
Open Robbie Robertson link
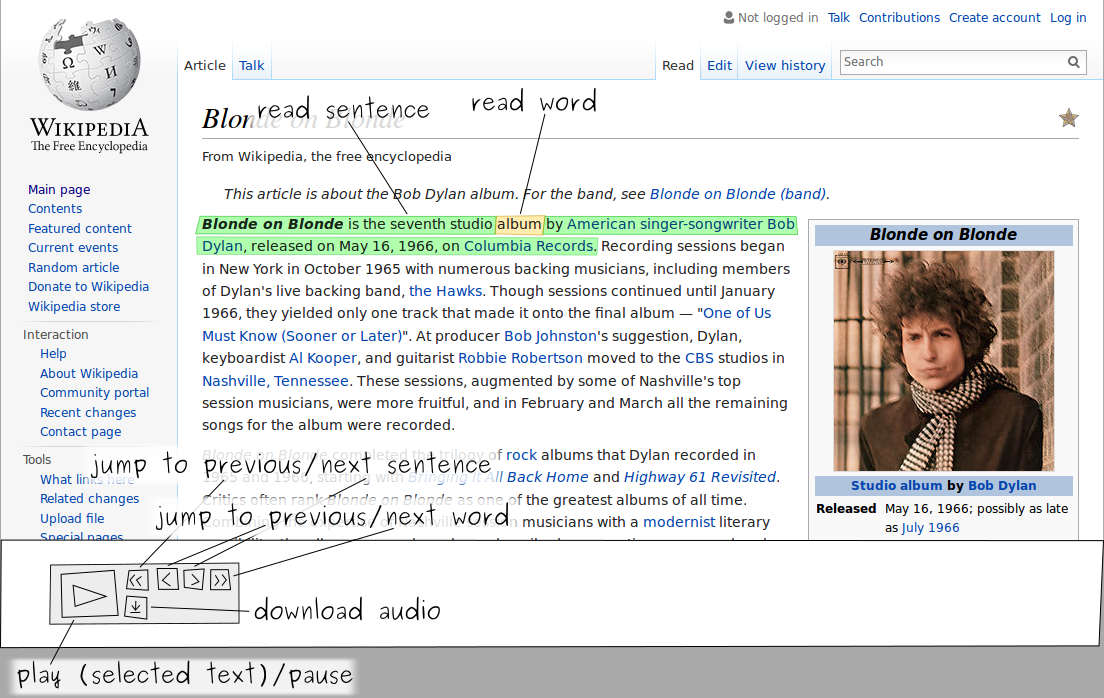[520, 358]
